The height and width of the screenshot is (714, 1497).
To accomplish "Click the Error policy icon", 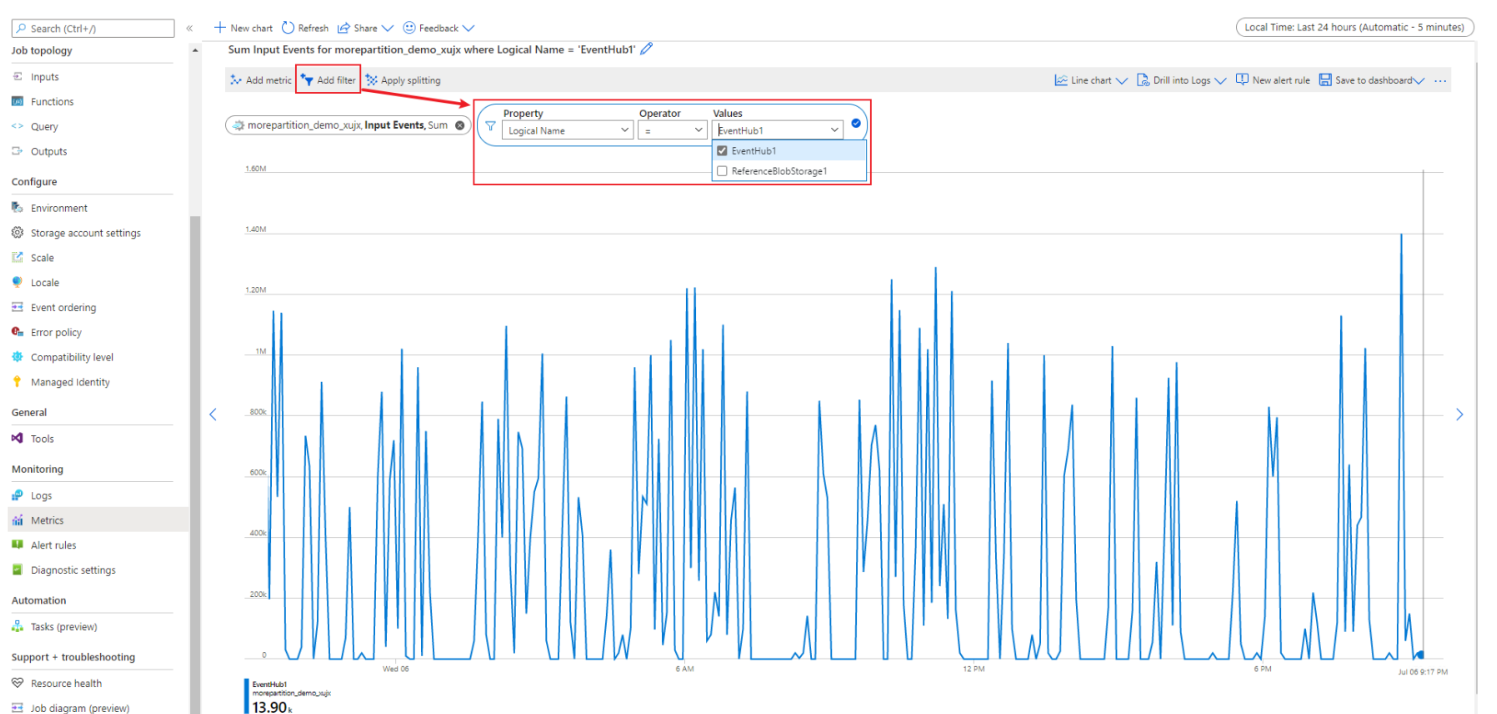I will click(x=17, y=332).
